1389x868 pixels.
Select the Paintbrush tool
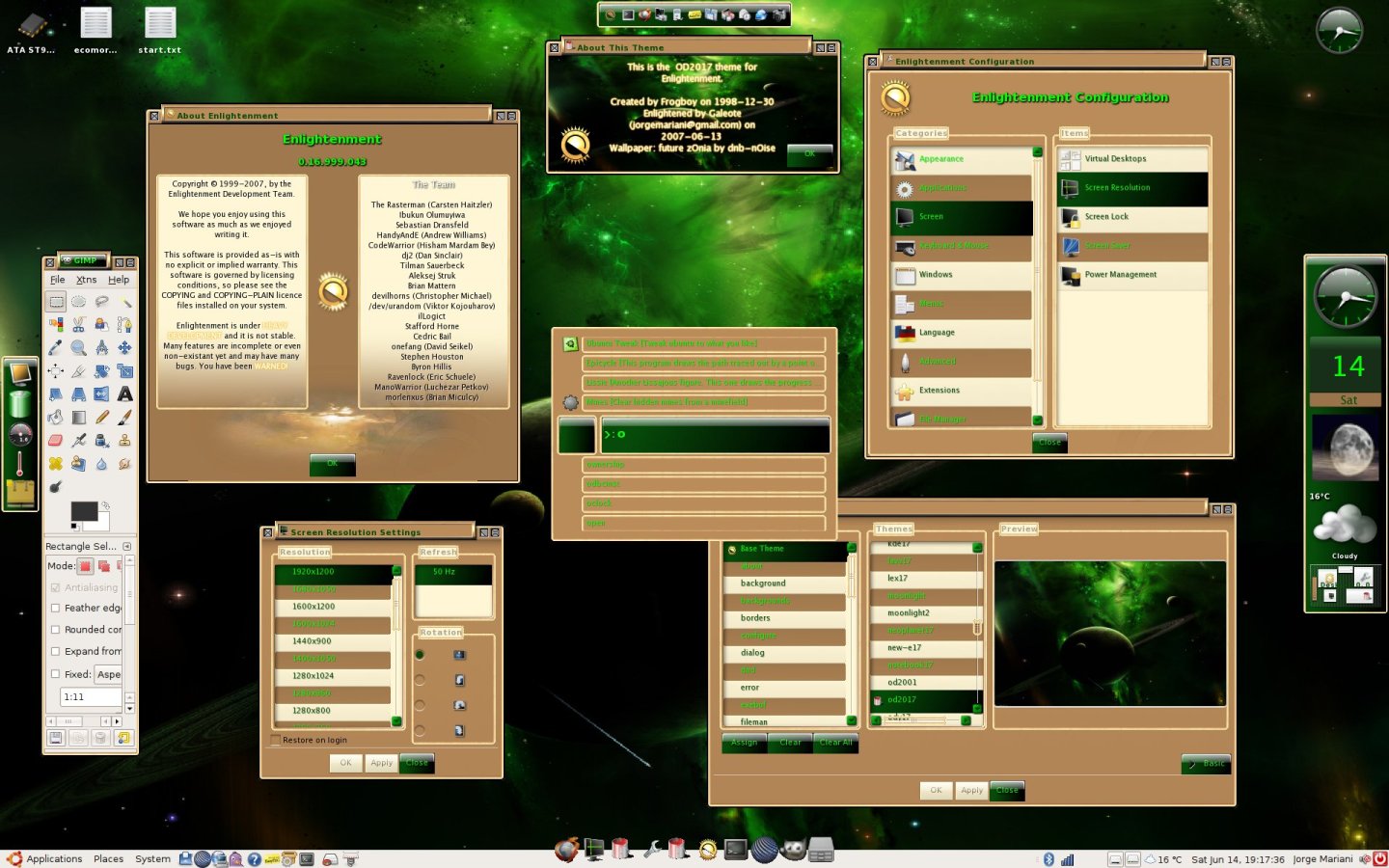pos(125,418)
